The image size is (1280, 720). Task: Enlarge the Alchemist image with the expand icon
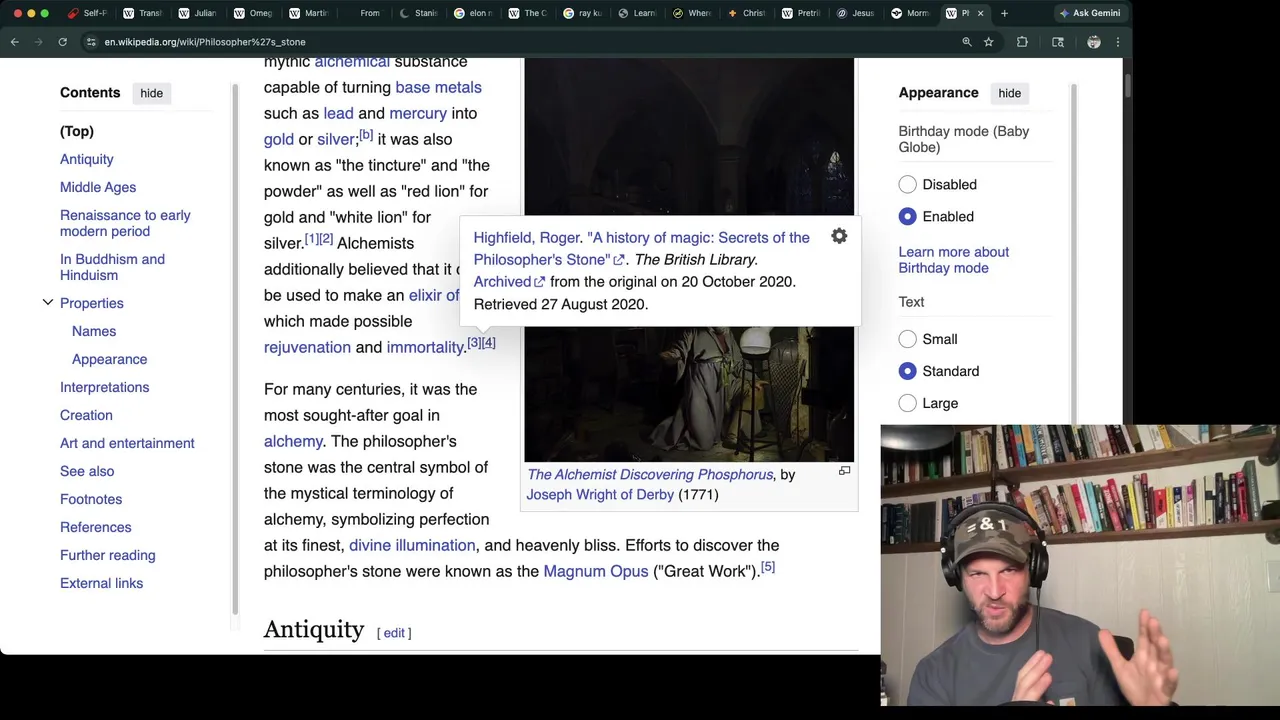coord(844,471)
